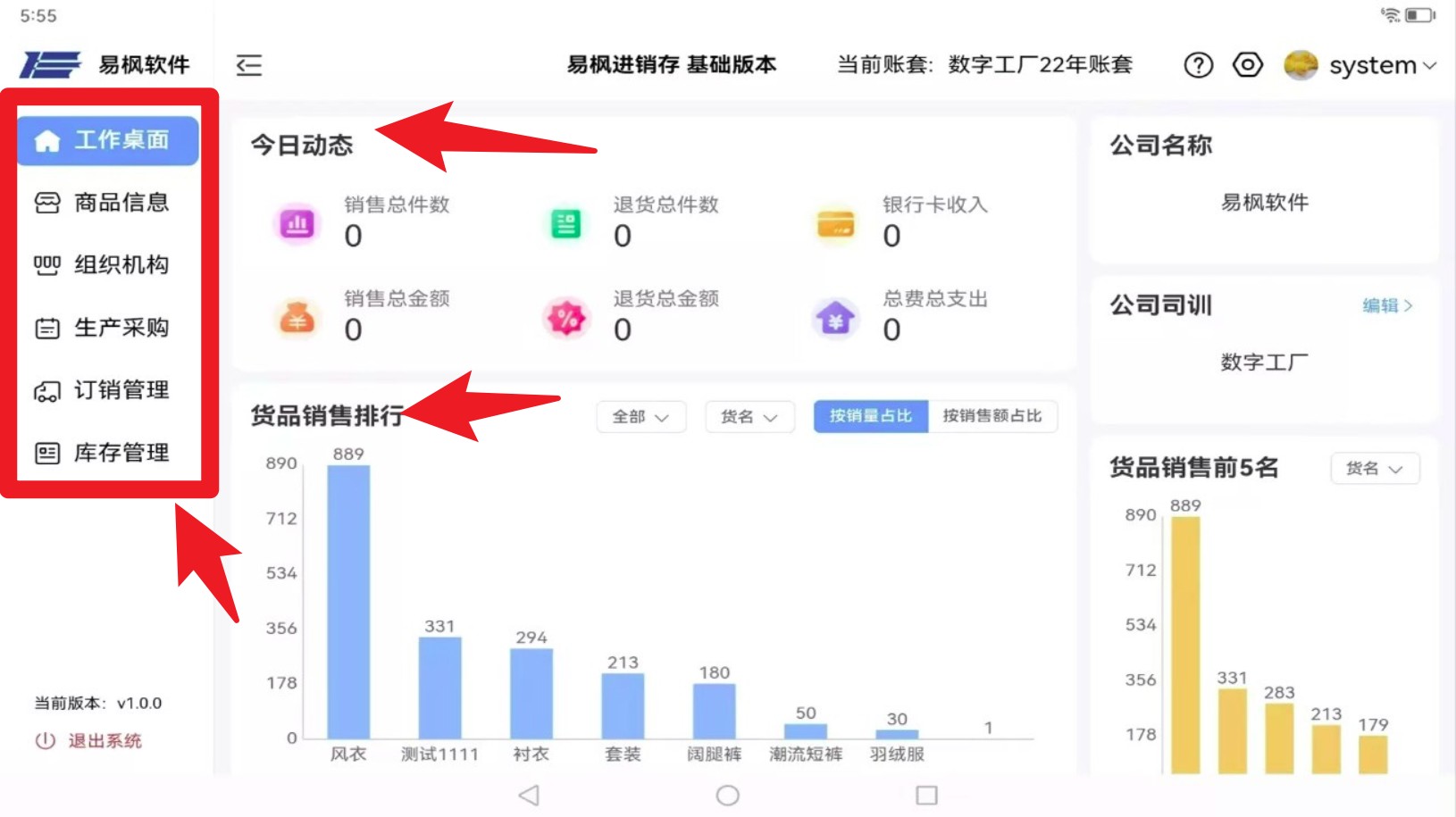Click the power icon beside 退出系统
This screenshot has width=1456, height=817.
tap(46, 741)
